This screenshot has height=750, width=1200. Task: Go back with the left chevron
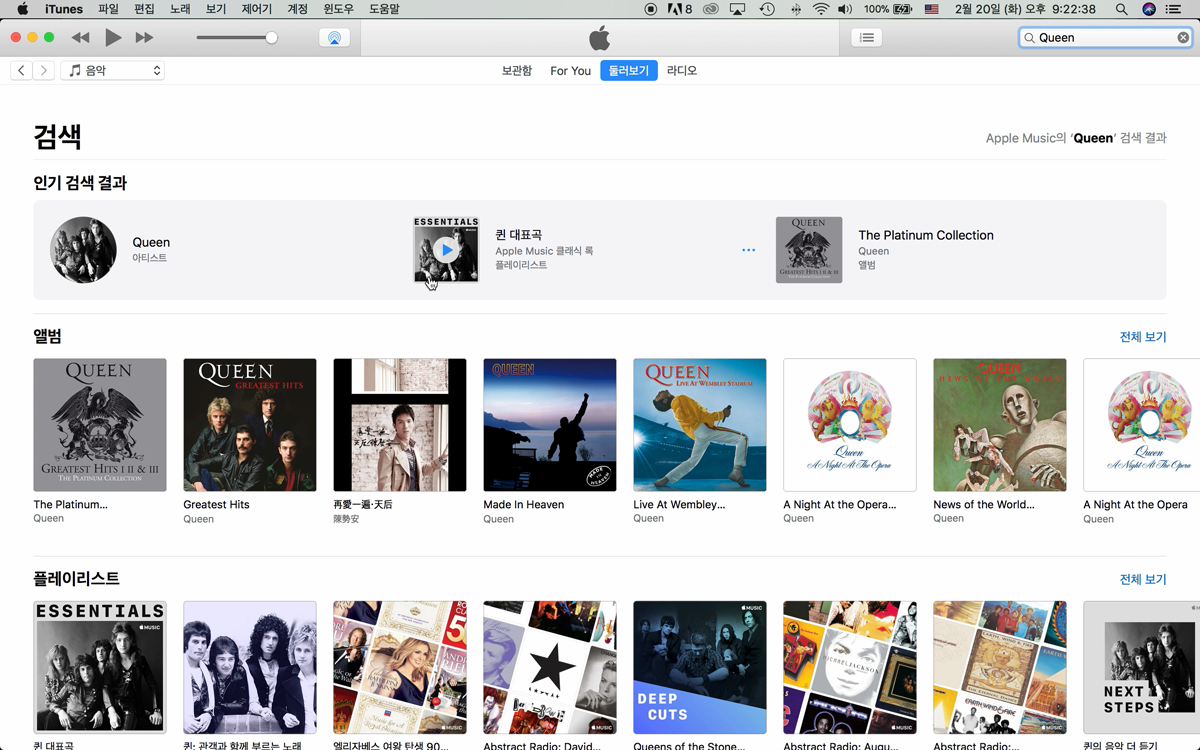coord(21,71)
